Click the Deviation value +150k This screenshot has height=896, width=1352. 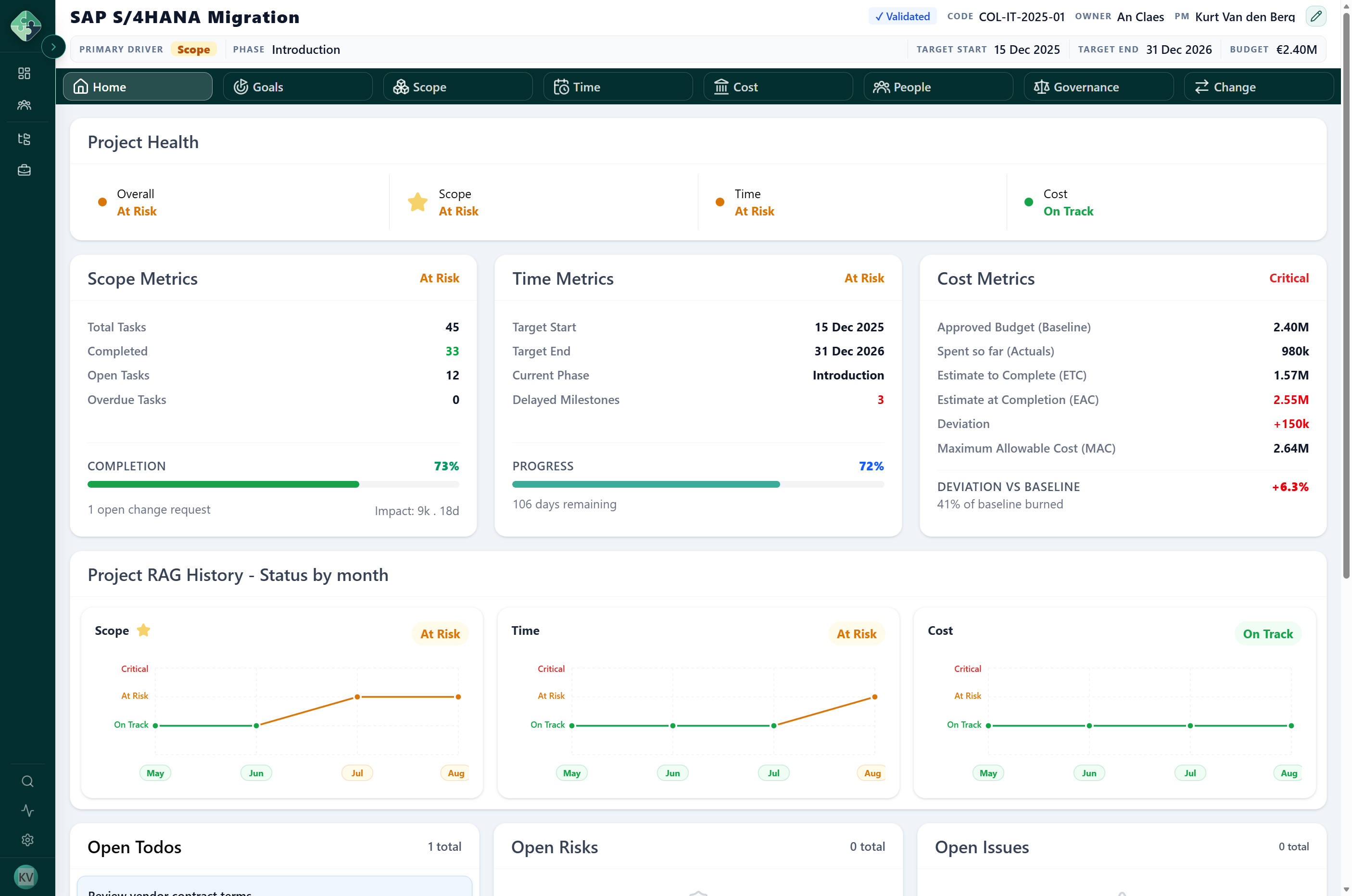coord(1290,424)
